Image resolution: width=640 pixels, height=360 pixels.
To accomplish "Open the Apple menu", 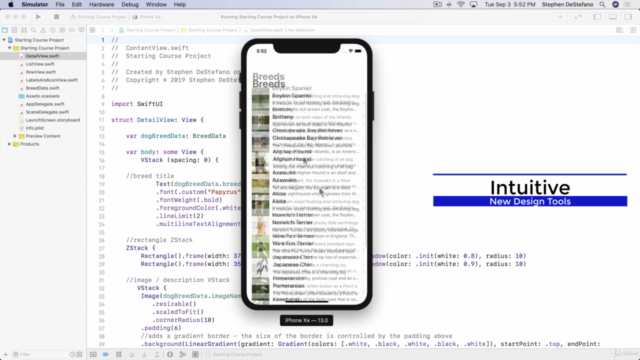I will pos(11,4).
